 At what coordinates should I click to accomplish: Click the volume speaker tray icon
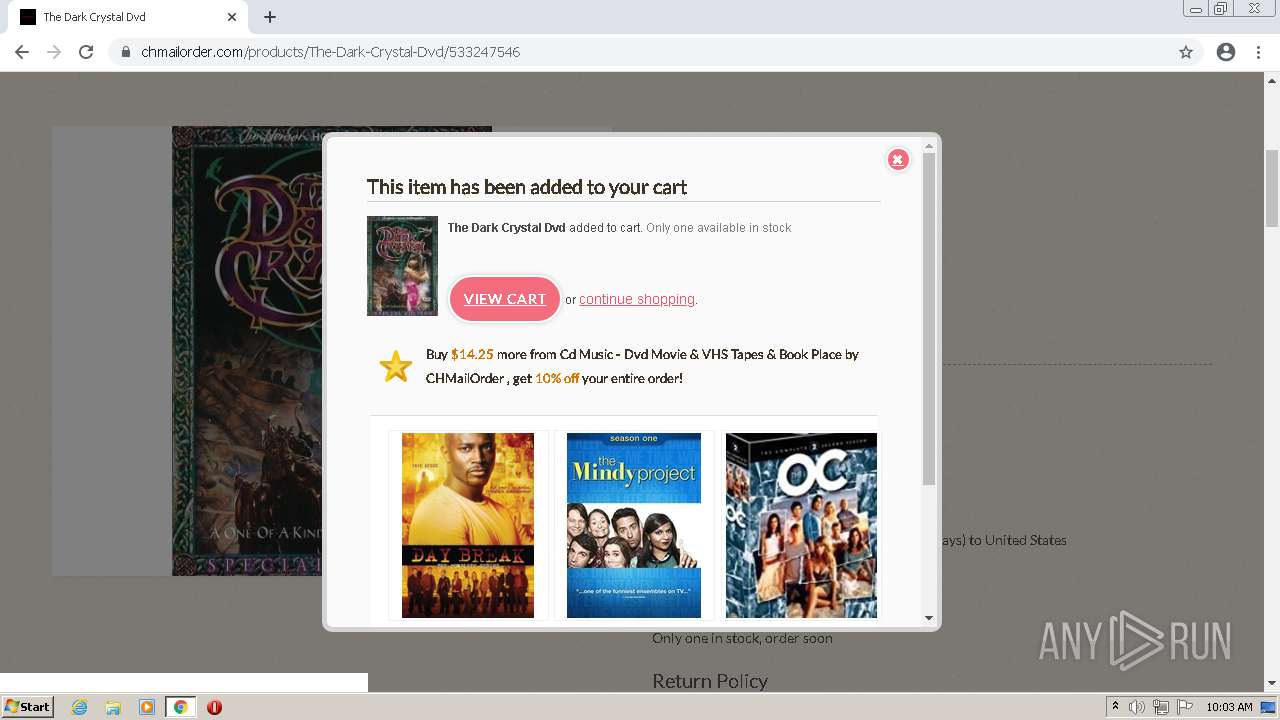[x=1137, y=707]
